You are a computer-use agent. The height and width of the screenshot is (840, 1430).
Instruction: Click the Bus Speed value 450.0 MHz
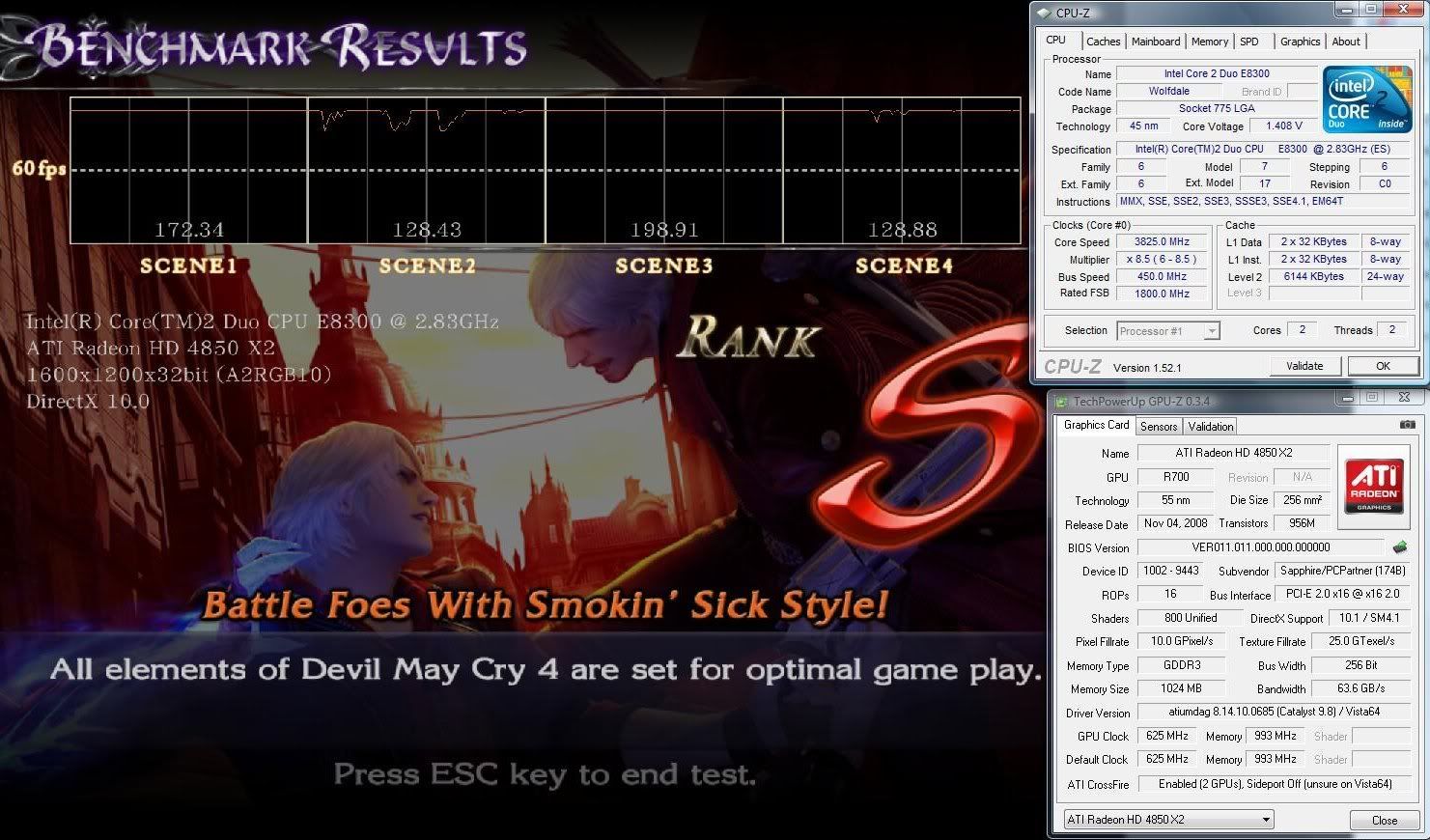(1162, 277)
